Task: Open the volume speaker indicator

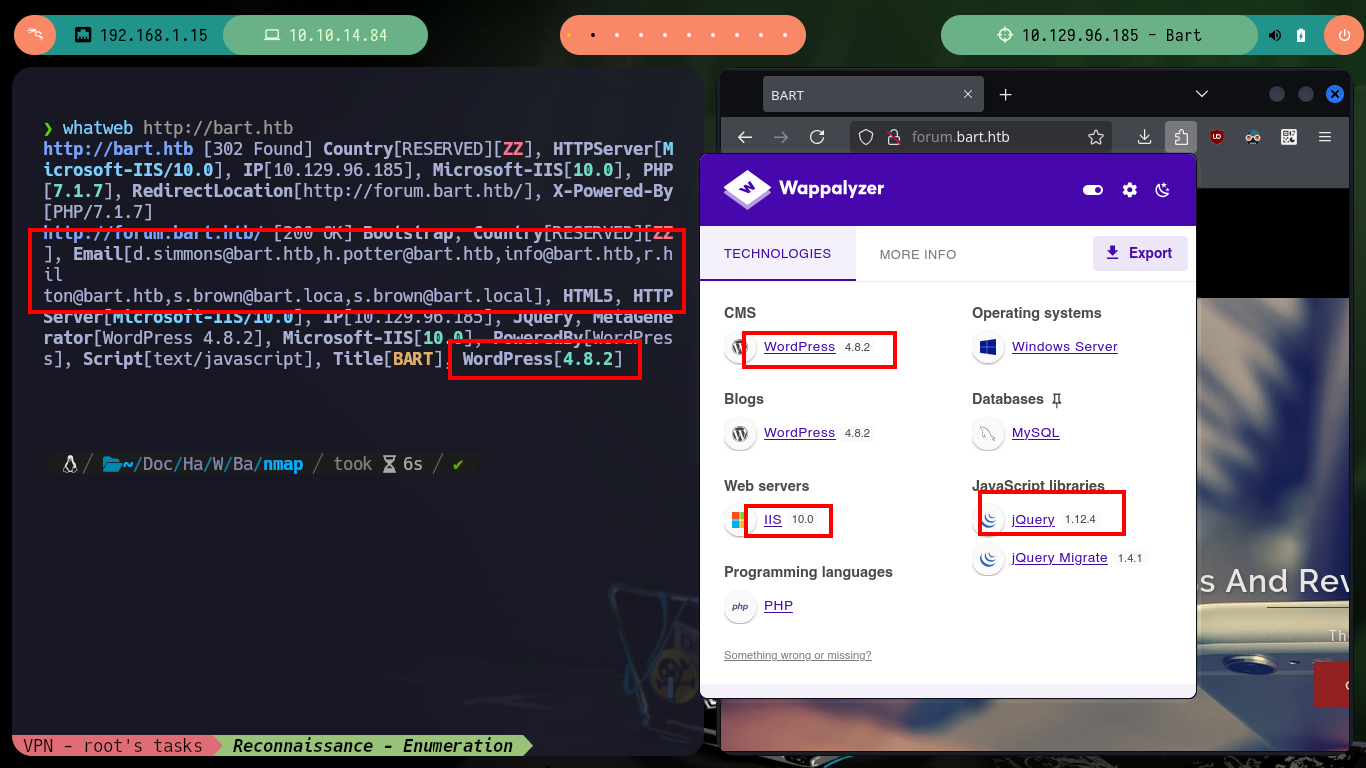Action: click(x=1275, y=35)
